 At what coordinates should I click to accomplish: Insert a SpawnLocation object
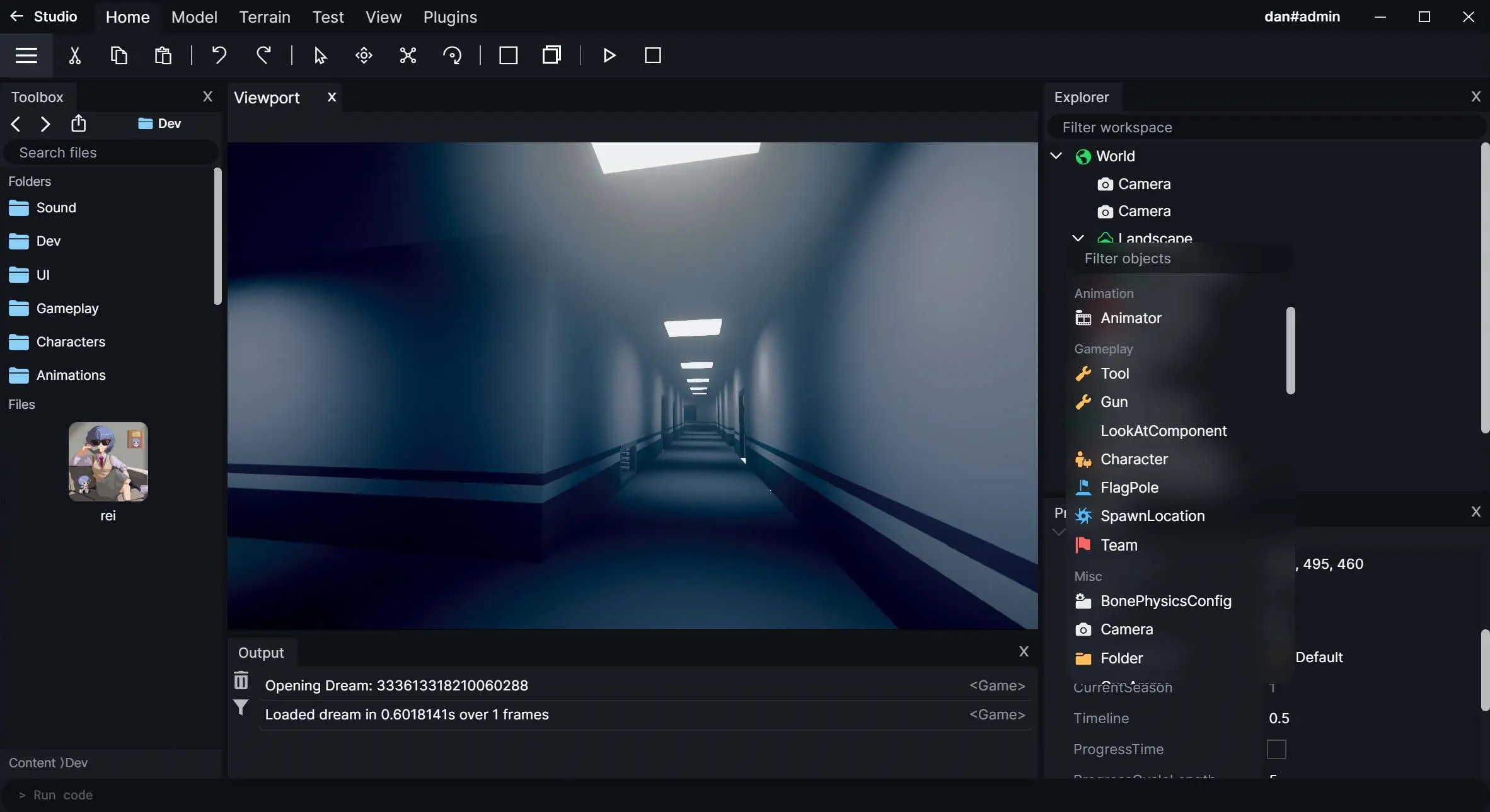[1152, 516]
